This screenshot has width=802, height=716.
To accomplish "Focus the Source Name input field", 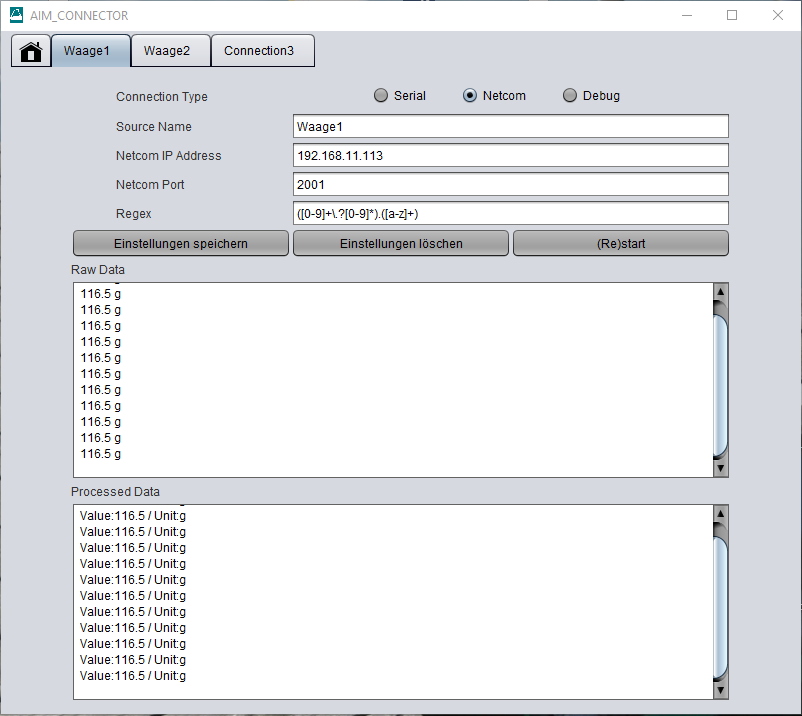I will (x=510, y=127).
